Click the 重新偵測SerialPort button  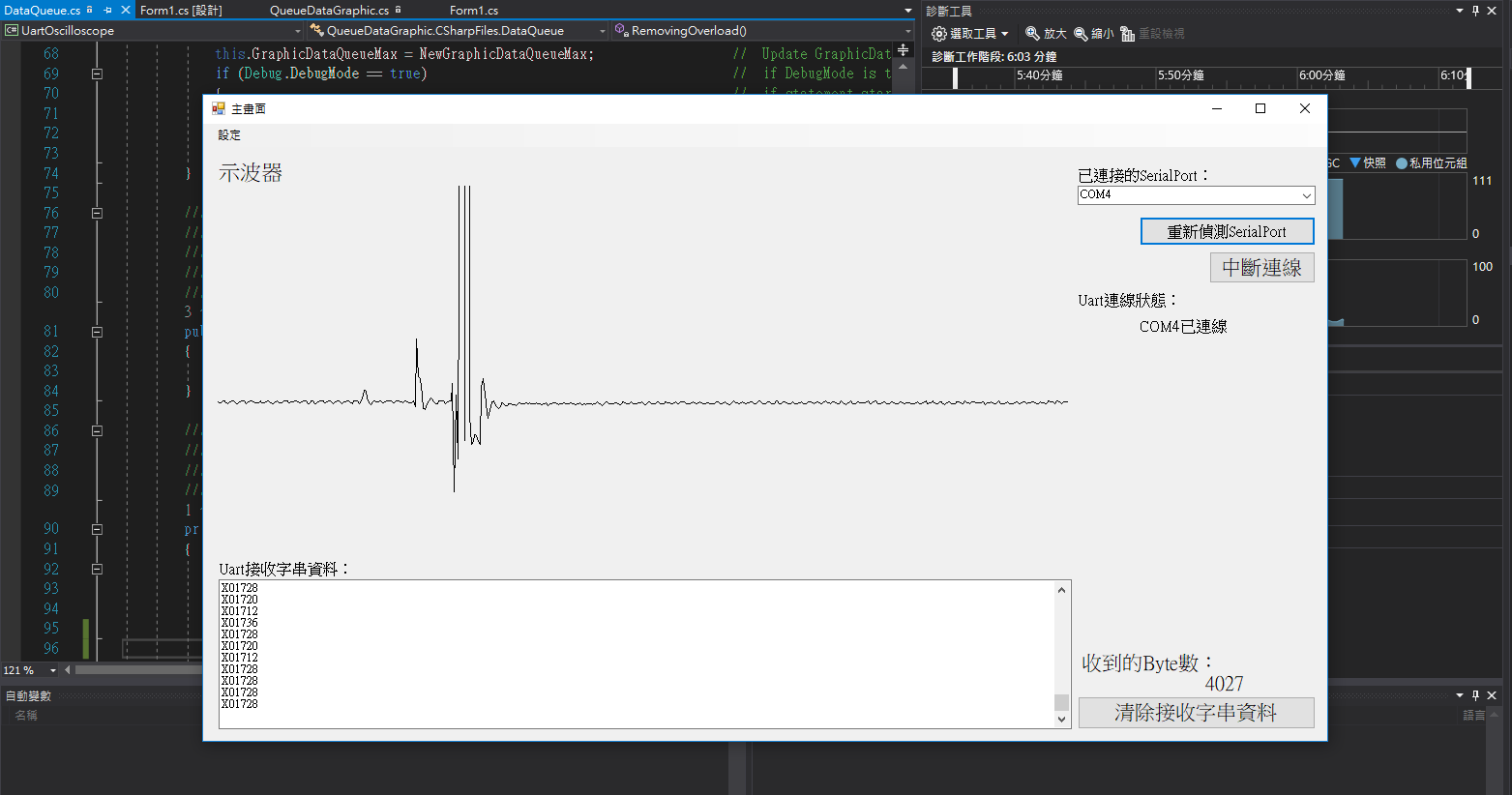click(x=1227, y=231)
